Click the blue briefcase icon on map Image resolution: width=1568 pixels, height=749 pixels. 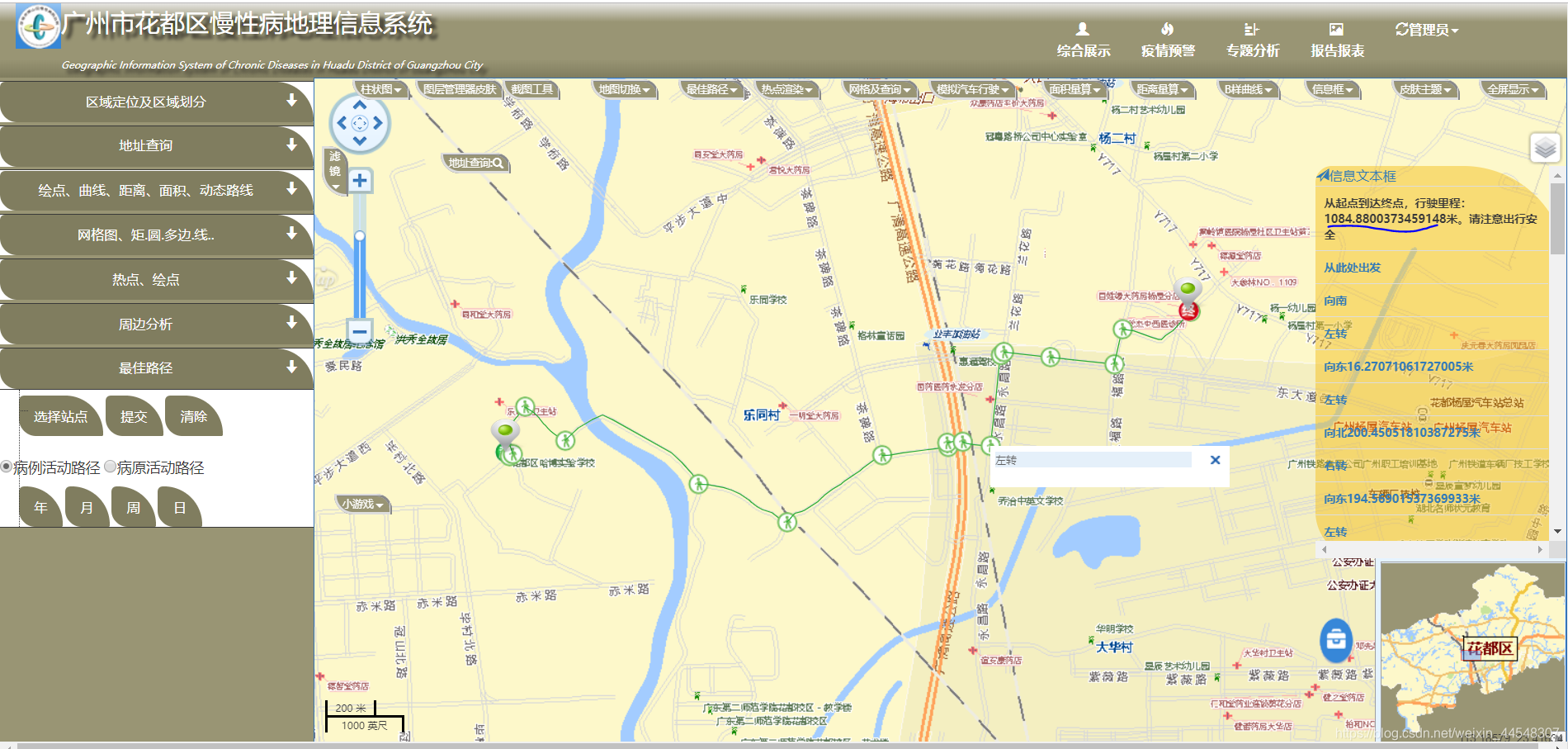[1335, 639]
